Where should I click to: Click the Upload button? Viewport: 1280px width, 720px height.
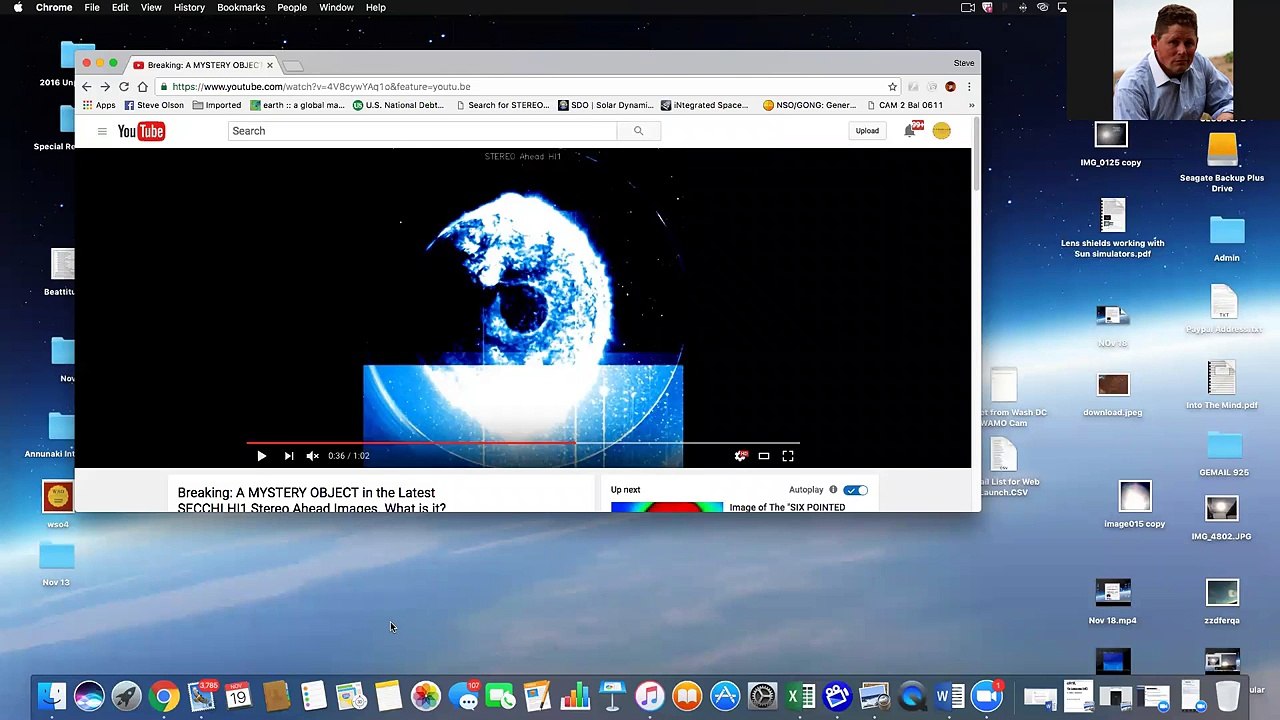(867, 131)
